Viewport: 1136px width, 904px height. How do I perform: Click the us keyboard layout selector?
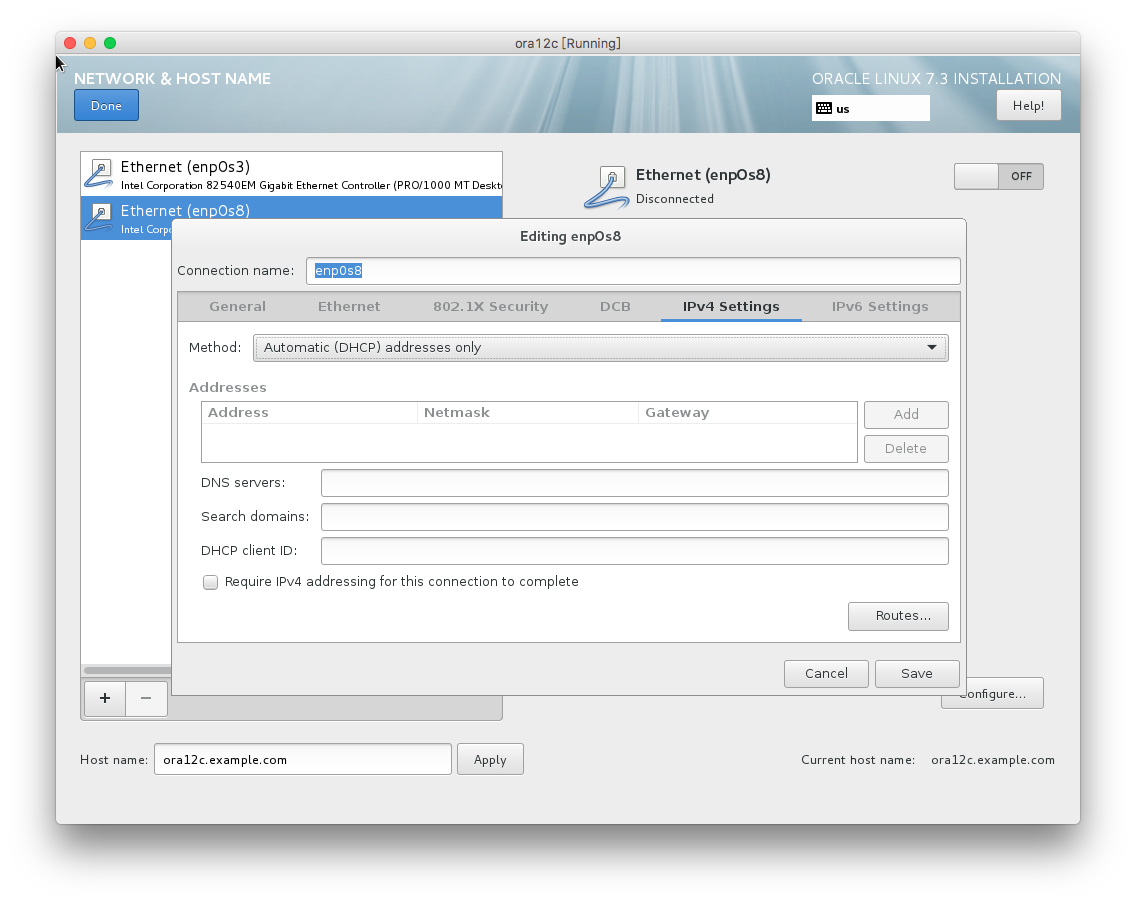(870, 109)
